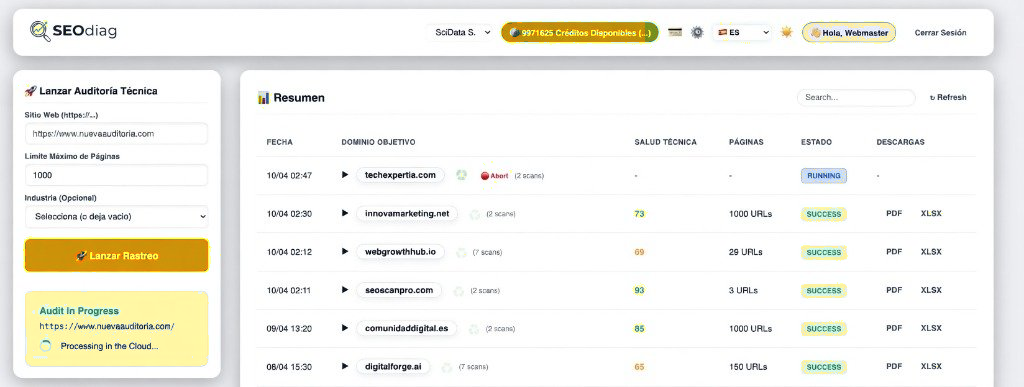The height and width of the screenshot is (387, 1024).
Task: Open the credit card billing icon
Action: 675,33
